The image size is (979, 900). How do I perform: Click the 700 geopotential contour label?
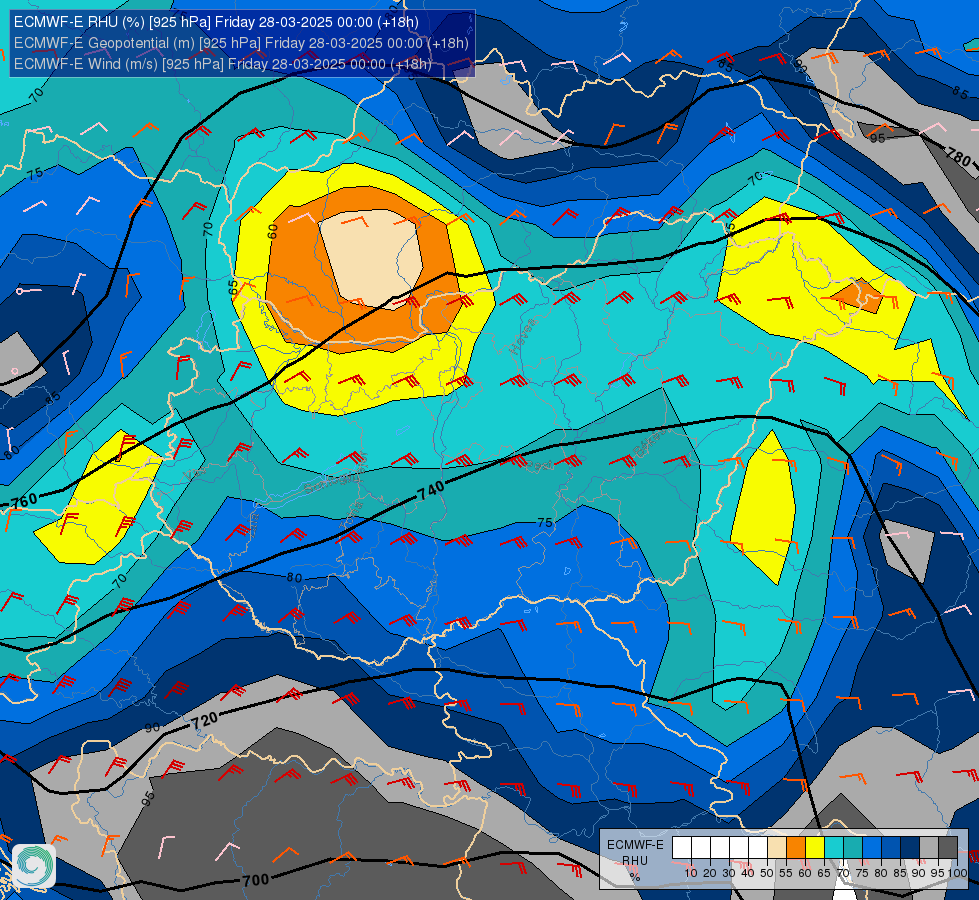pyautogui.click(x=255, y=880)
